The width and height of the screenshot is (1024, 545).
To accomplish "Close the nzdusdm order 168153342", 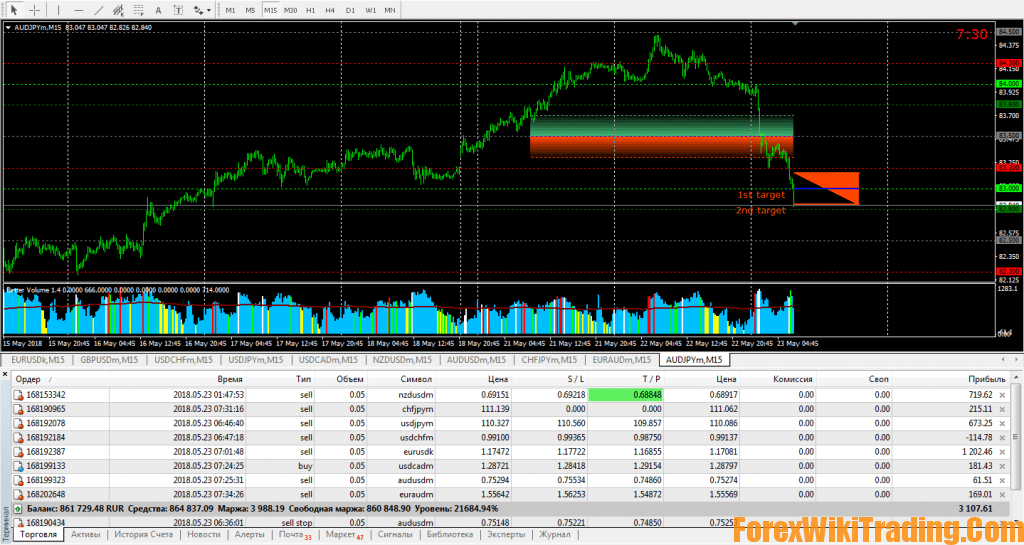I will pos(1002,395).
